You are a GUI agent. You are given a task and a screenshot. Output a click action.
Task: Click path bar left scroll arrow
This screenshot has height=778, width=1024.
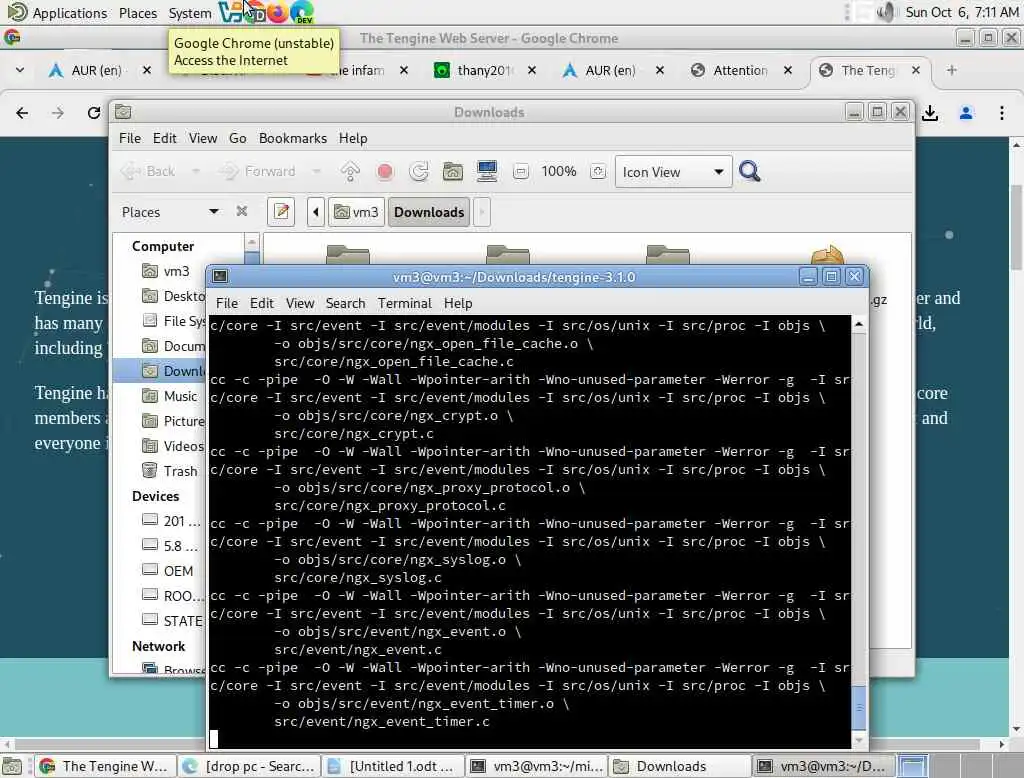(316, 212)
